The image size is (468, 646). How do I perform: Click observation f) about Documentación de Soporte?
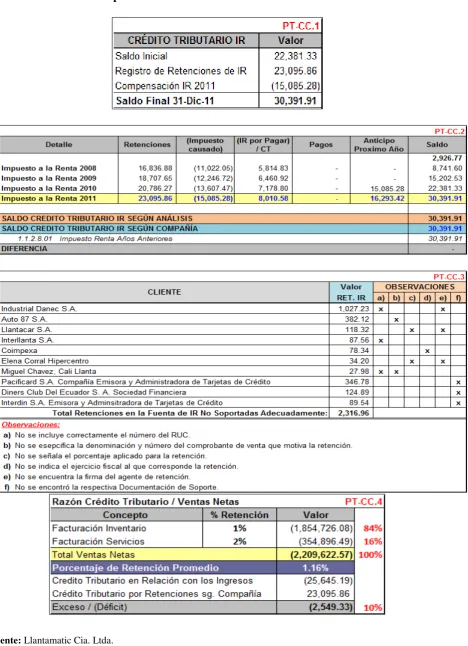(111, 487)
